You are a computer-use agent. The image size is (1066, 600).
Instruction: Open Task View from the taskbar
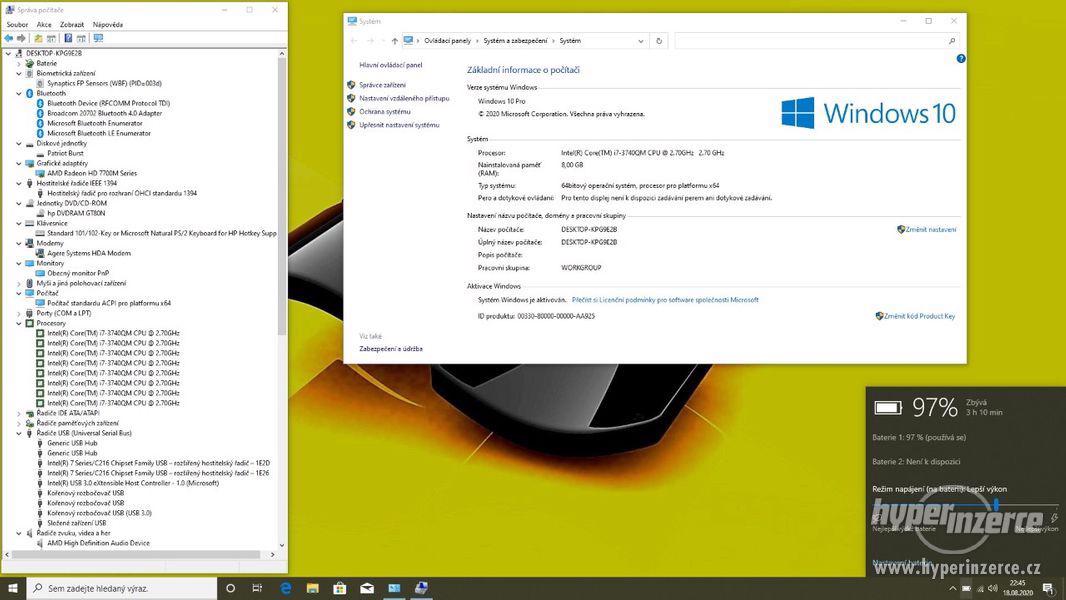pos(257,588)
